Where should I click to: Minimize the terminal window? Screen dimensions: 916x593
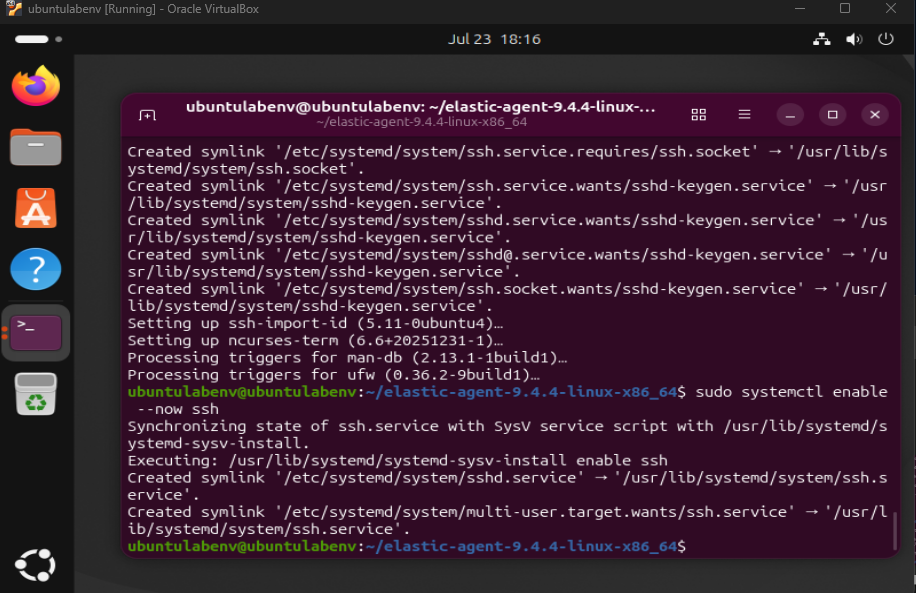pos(790,115)
